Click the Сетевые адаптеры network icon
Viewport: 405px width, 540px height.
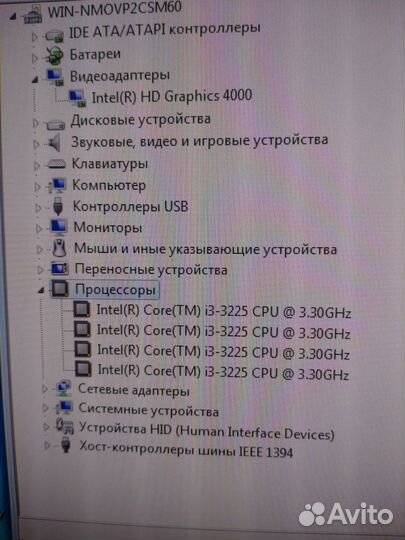pyautogui.click(x=63, y=388)
